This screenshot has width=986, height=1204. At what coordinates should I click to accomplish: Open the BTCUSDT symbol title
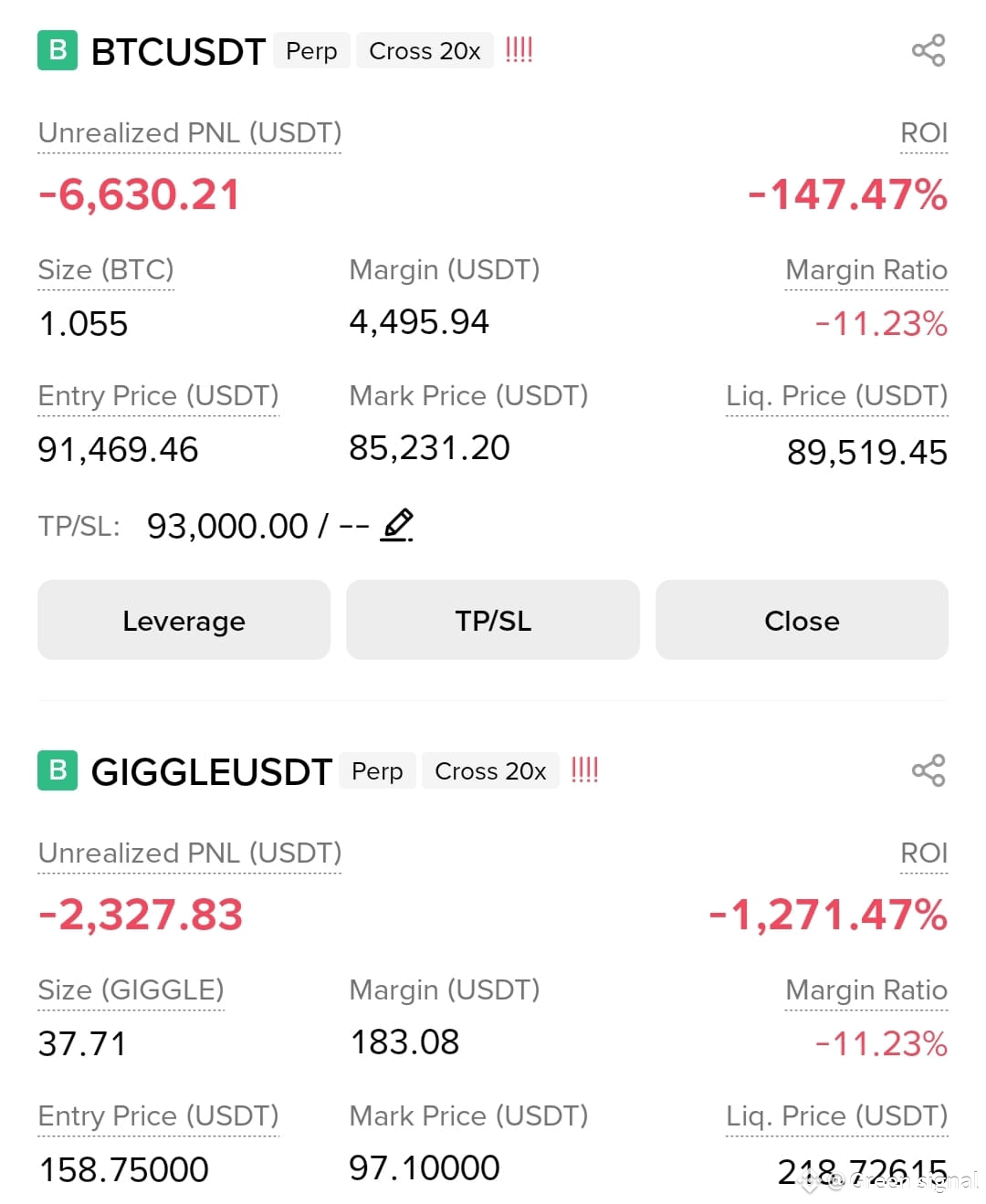click(178, 51)
